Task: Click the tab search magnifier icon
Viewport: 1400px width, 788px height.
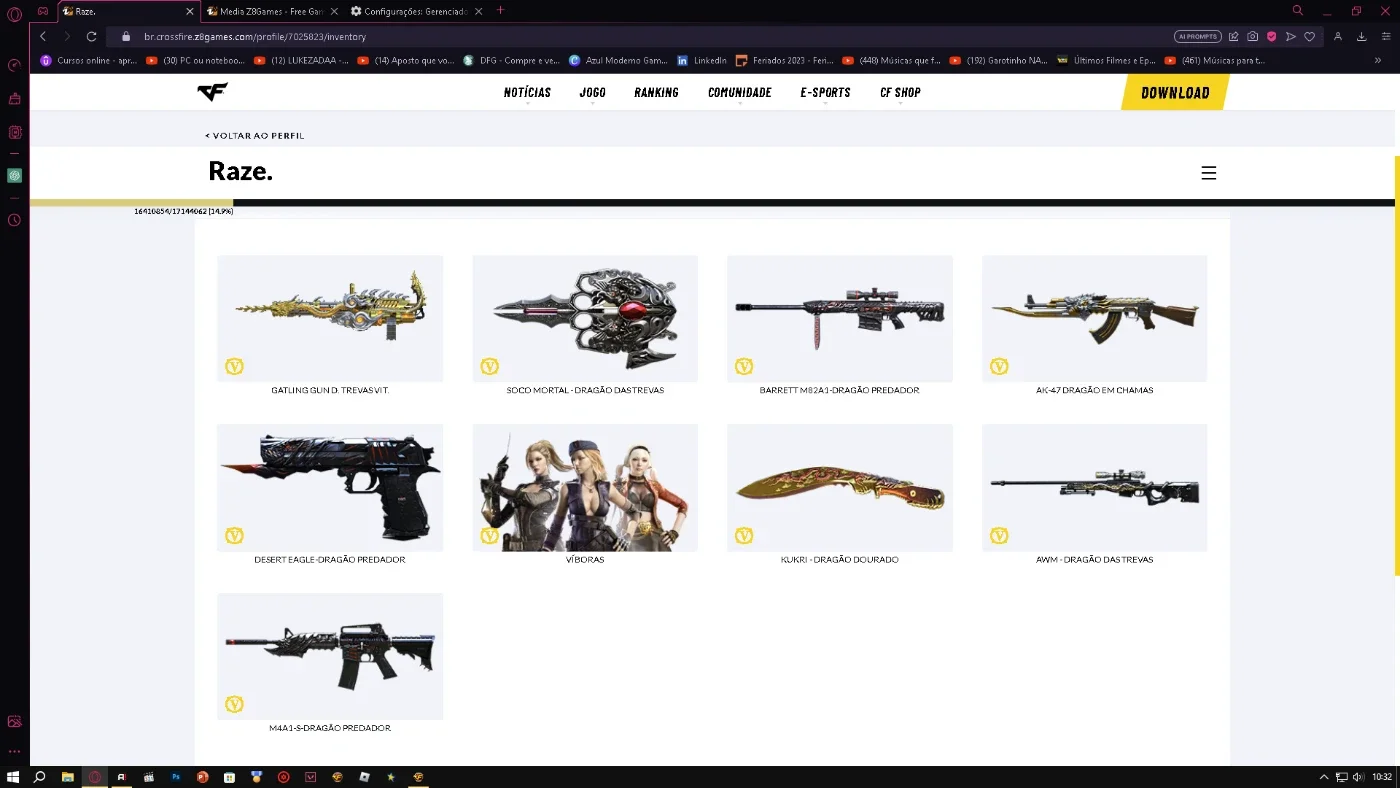Action: click(1298, 11)
